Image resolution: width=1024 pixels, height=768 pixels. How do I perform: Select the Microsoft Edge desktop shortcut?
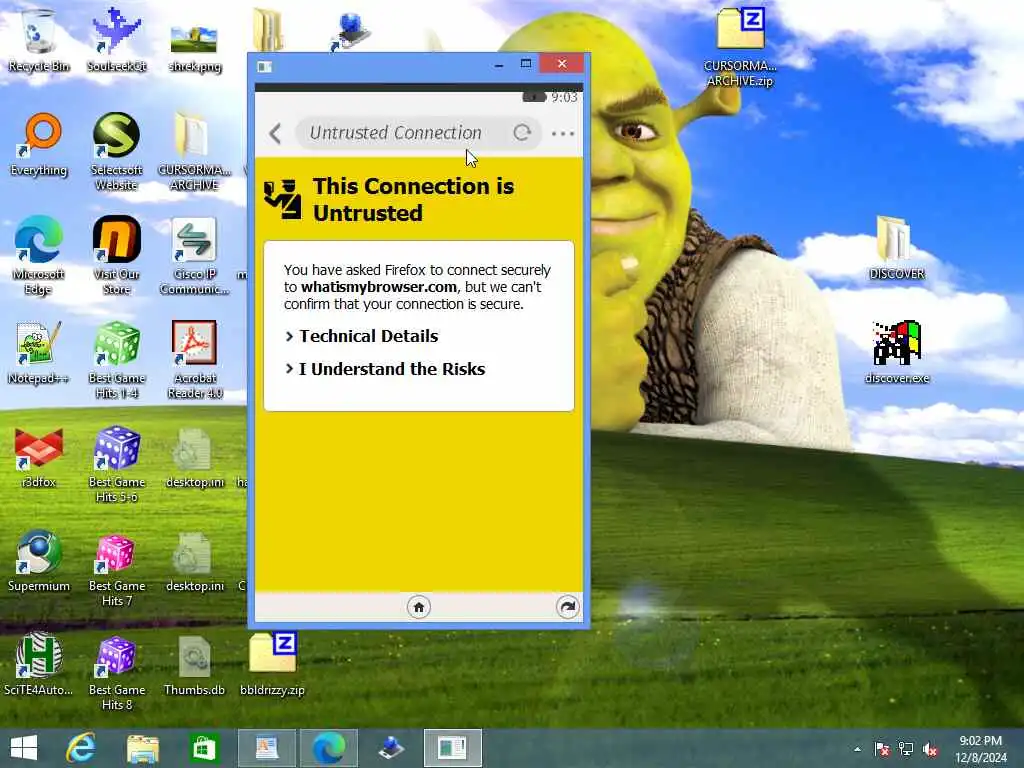(x=39, y=255)
